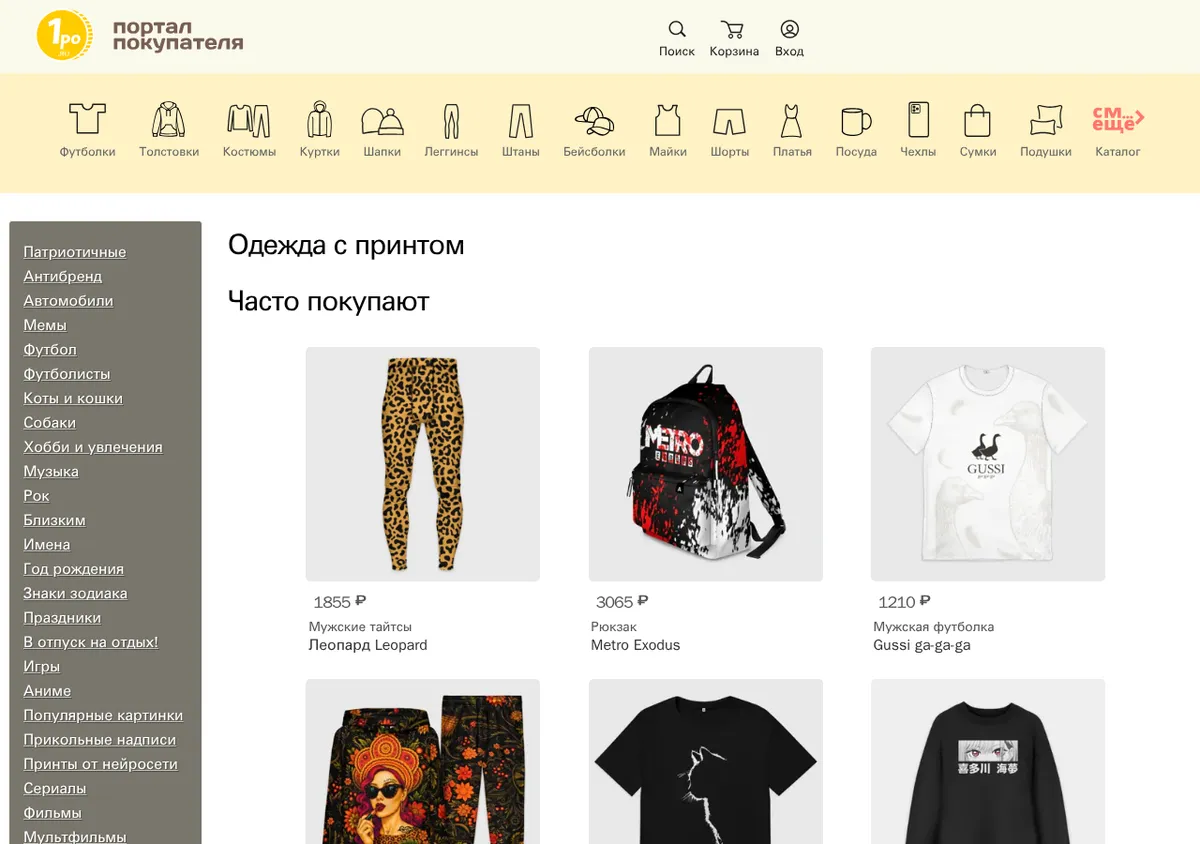Open Леопард Leopard tights product thumbnail
Screen dimensions: 1200x844
tap(423, 464)
